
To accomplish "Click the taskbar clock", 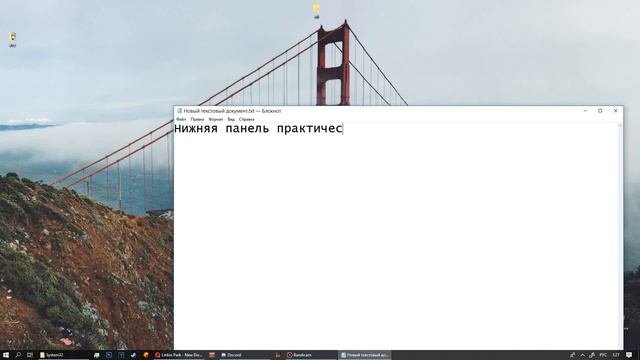I will [616, 355].
